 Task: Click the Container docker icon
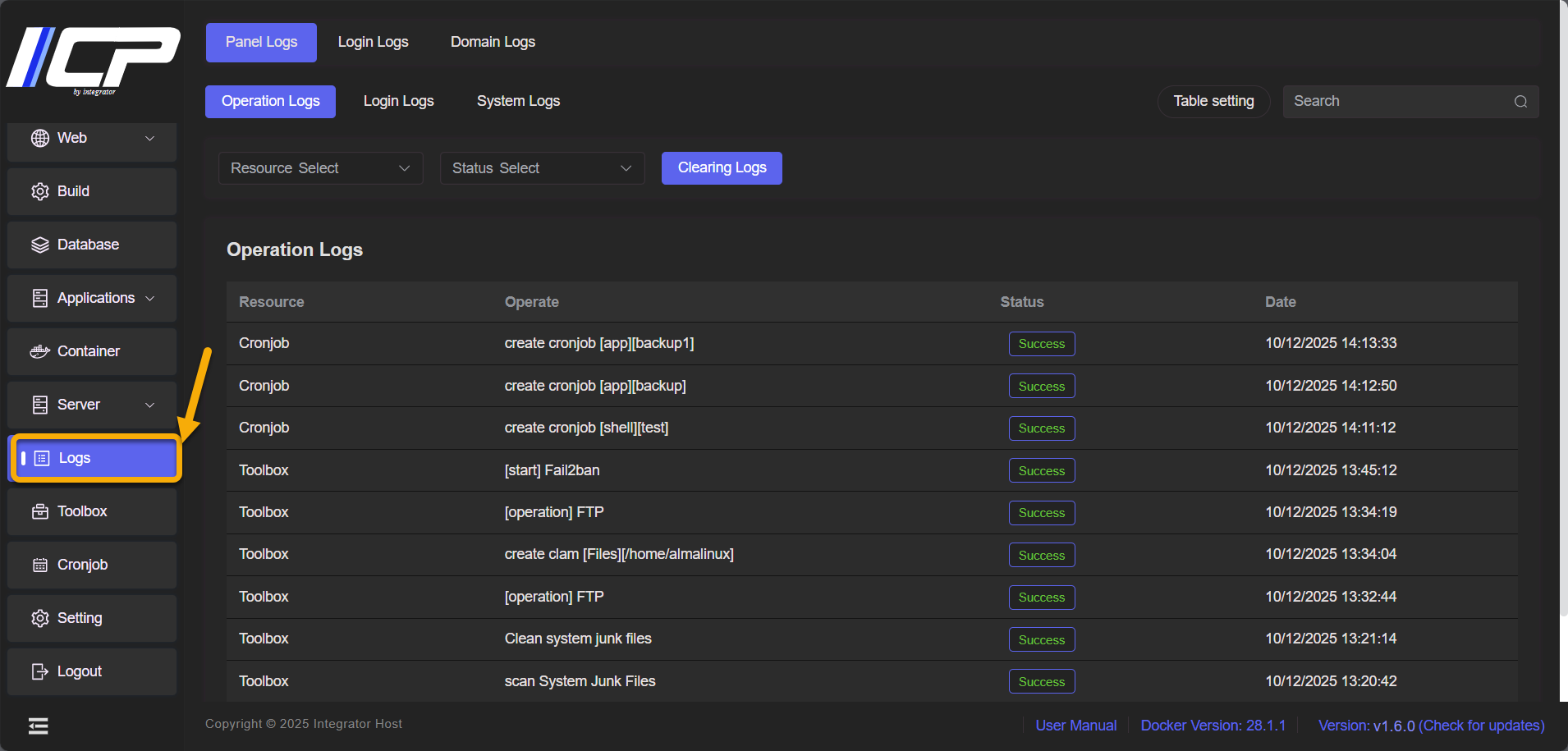click(x=40, y=351)
